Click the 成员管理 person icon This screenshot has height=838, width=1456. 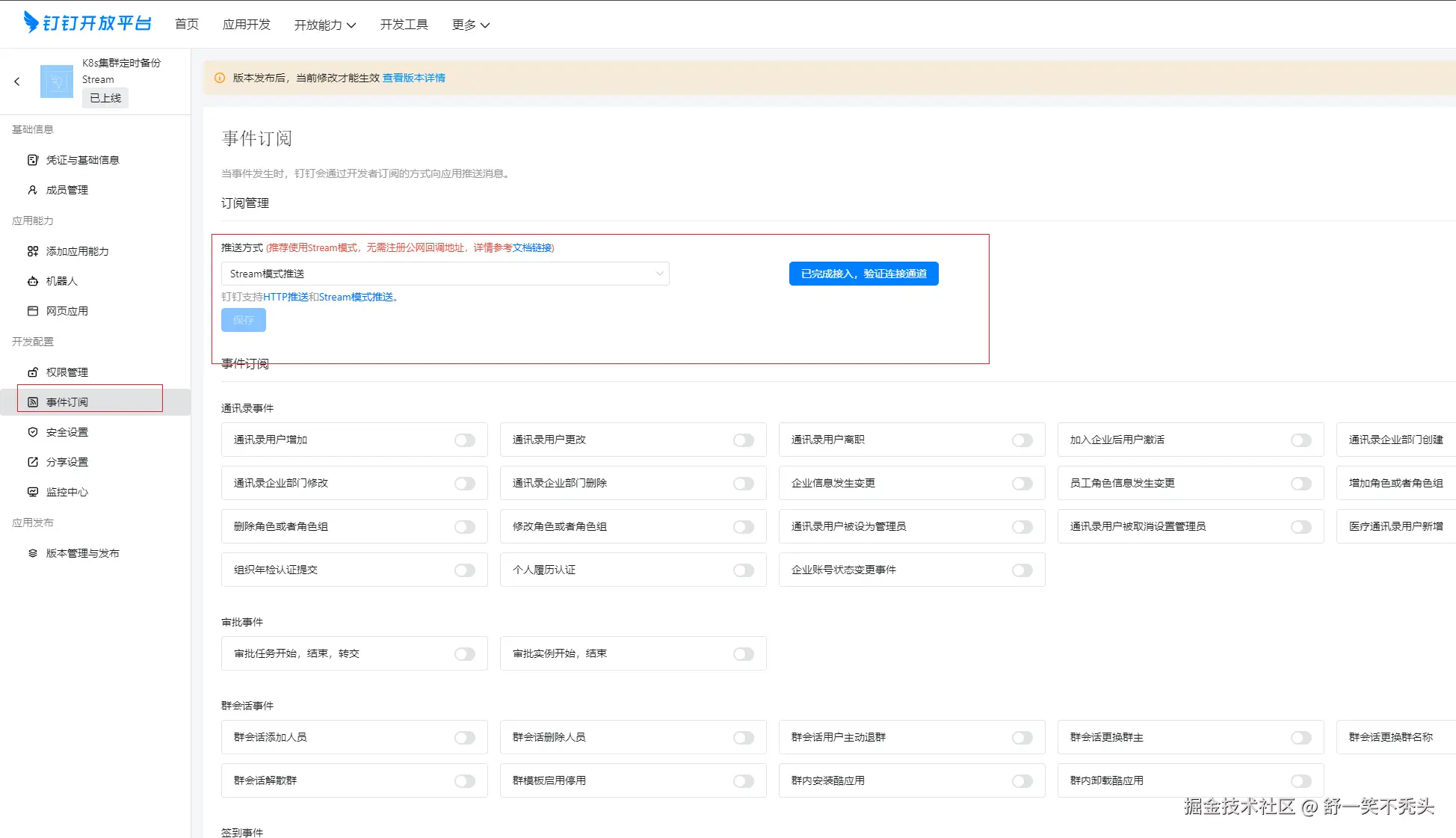click(x=32, y=190)
